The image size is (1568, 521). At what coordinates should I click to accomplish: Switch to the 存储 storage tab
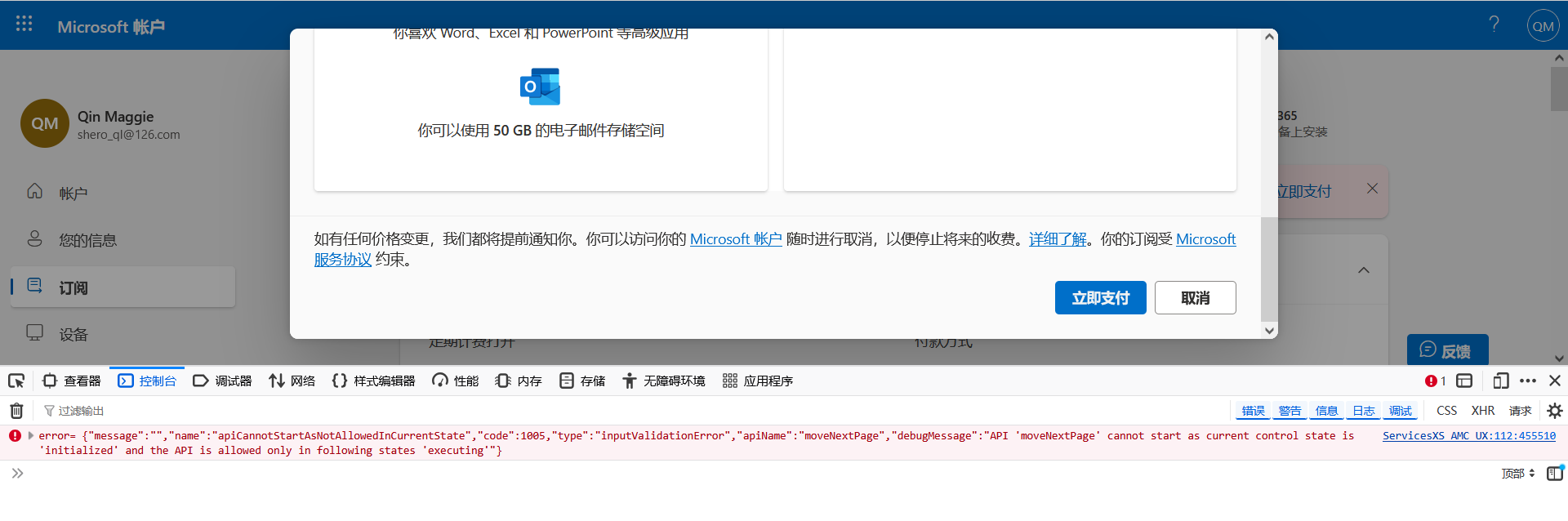(582, 381)
